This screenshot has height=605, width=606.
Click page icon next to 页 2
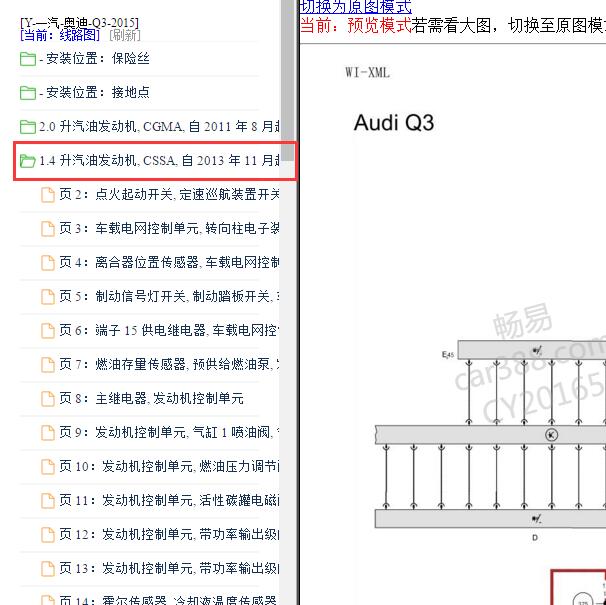tap(48, 195)
